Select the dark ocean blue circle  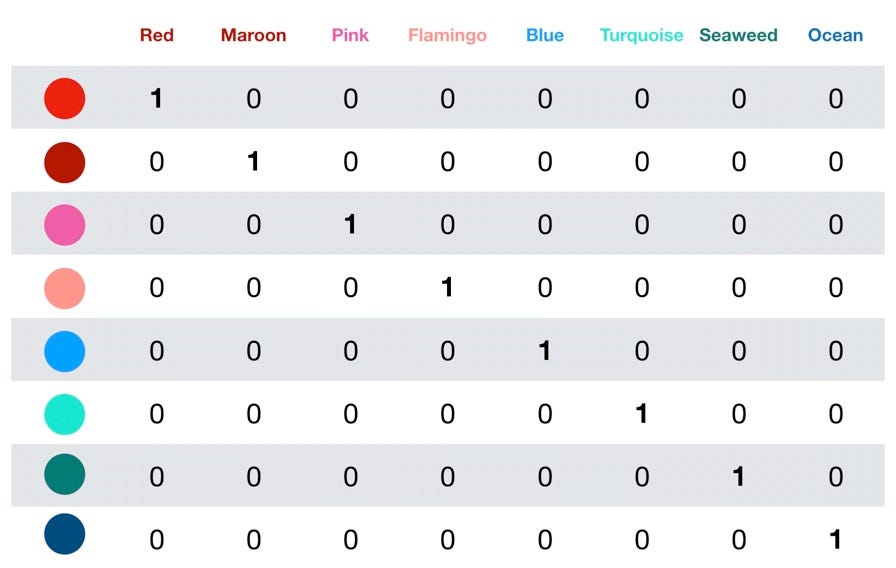pyautogui.click(x=65, y=534)
